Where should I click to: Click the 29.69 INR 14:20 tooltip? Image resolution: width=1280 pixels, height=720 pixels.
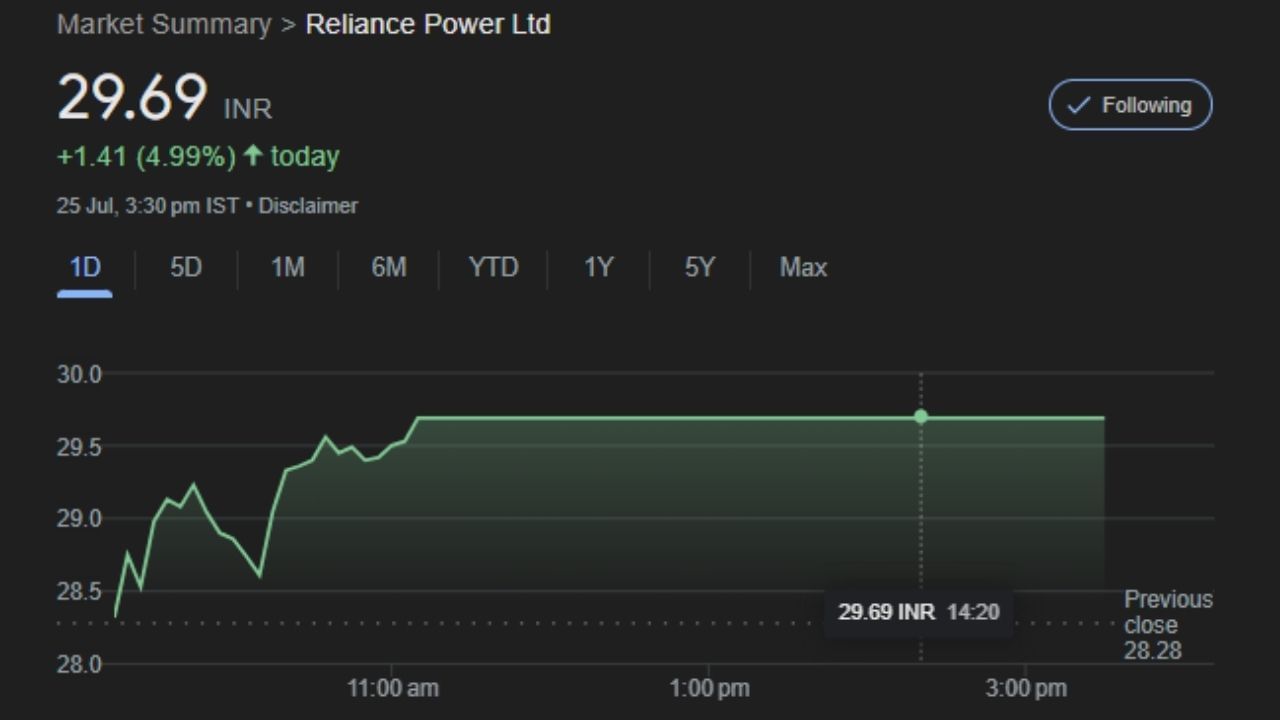(x=918, y=612)
